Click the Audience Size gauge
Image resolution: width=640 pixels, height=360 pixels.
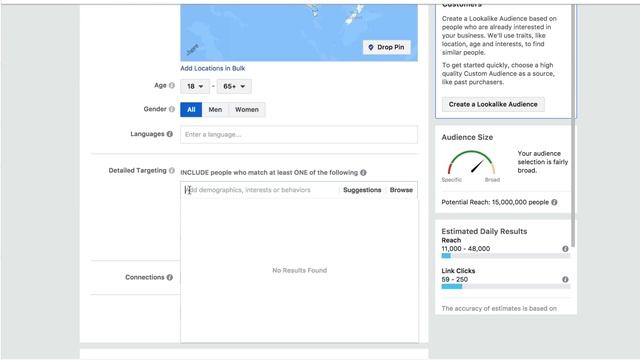point(471,163)
